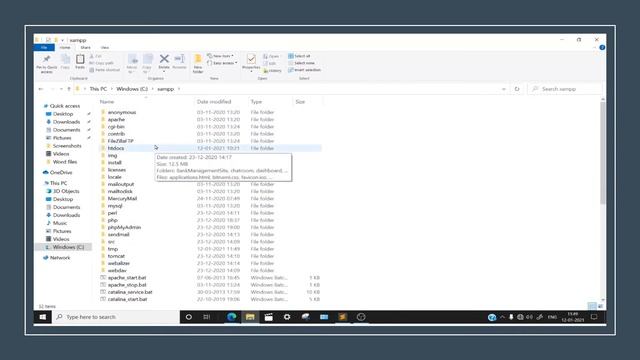Select Downloads under Quick access
Screen dimensions: 640x360
point(63,122)
